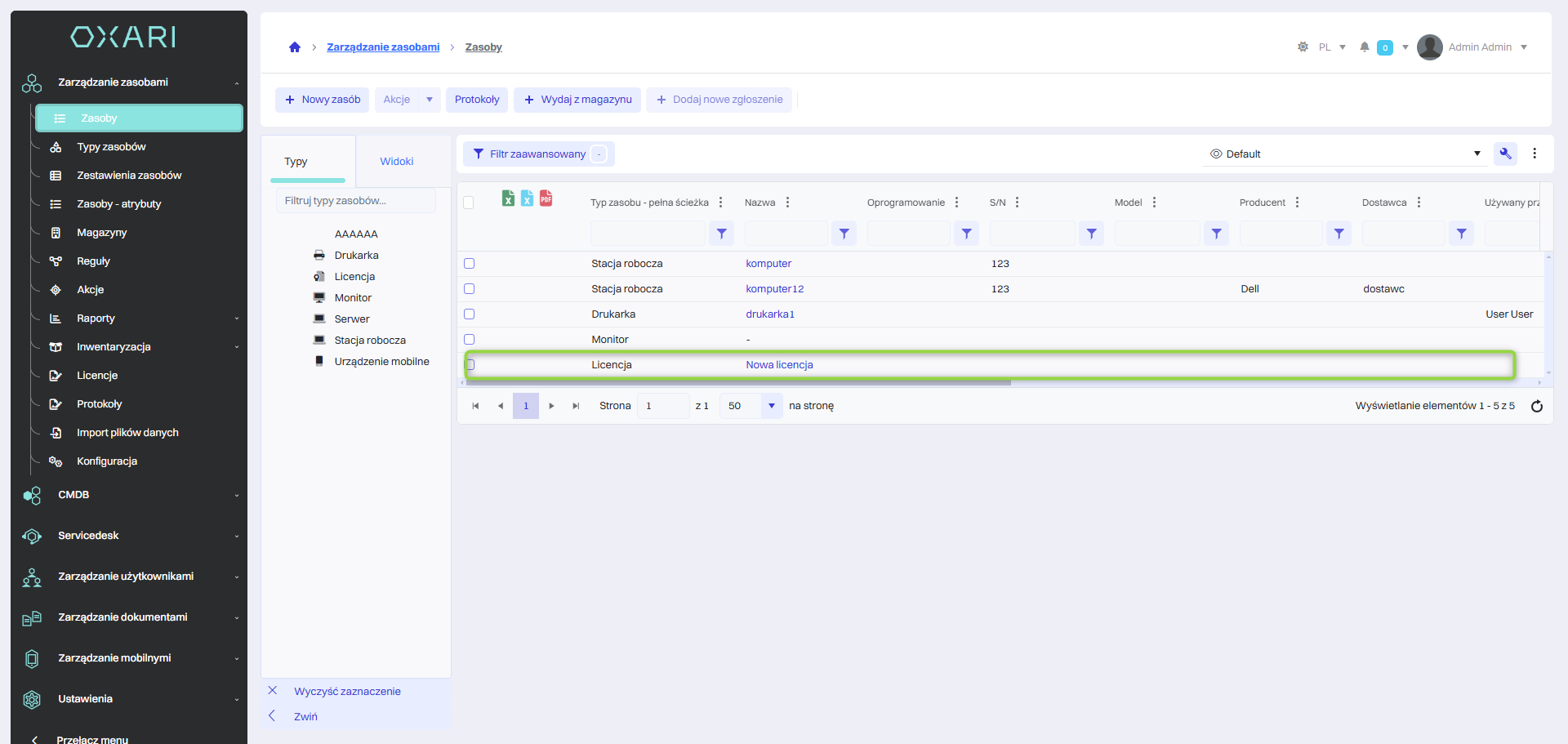1568x744 pixels.
Task: Open the Default view dropdown
Action: (1477, 154)
